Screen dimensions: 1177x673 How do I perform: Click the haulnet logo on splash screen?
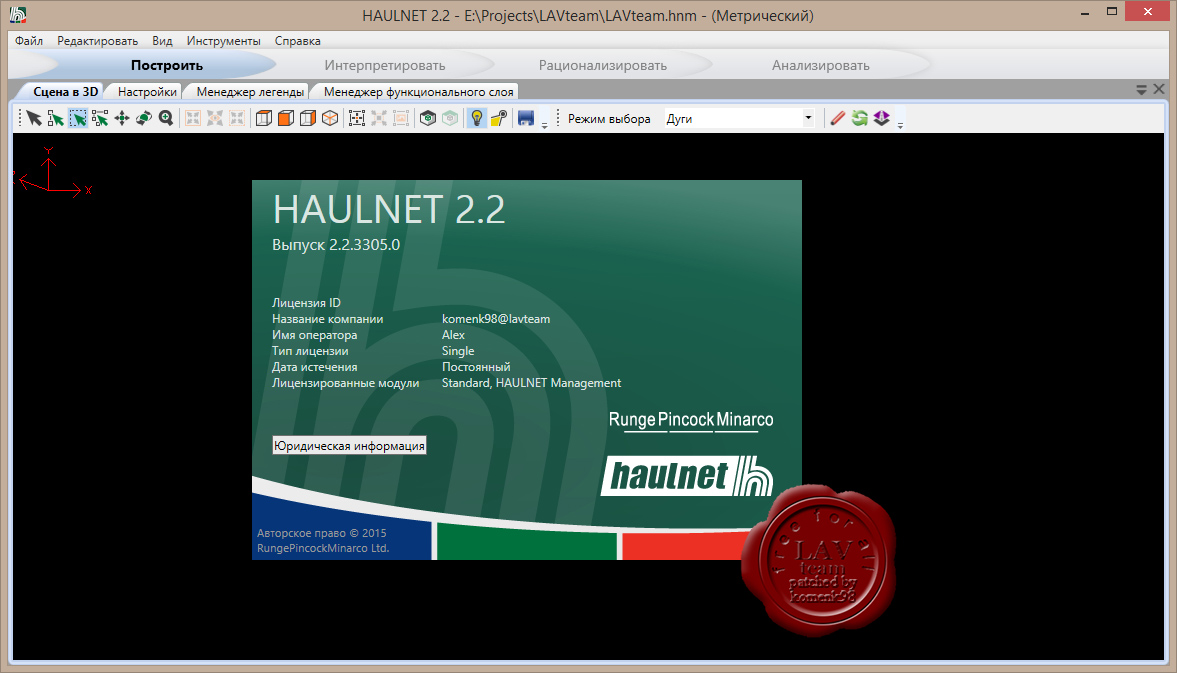pos(687,476)
